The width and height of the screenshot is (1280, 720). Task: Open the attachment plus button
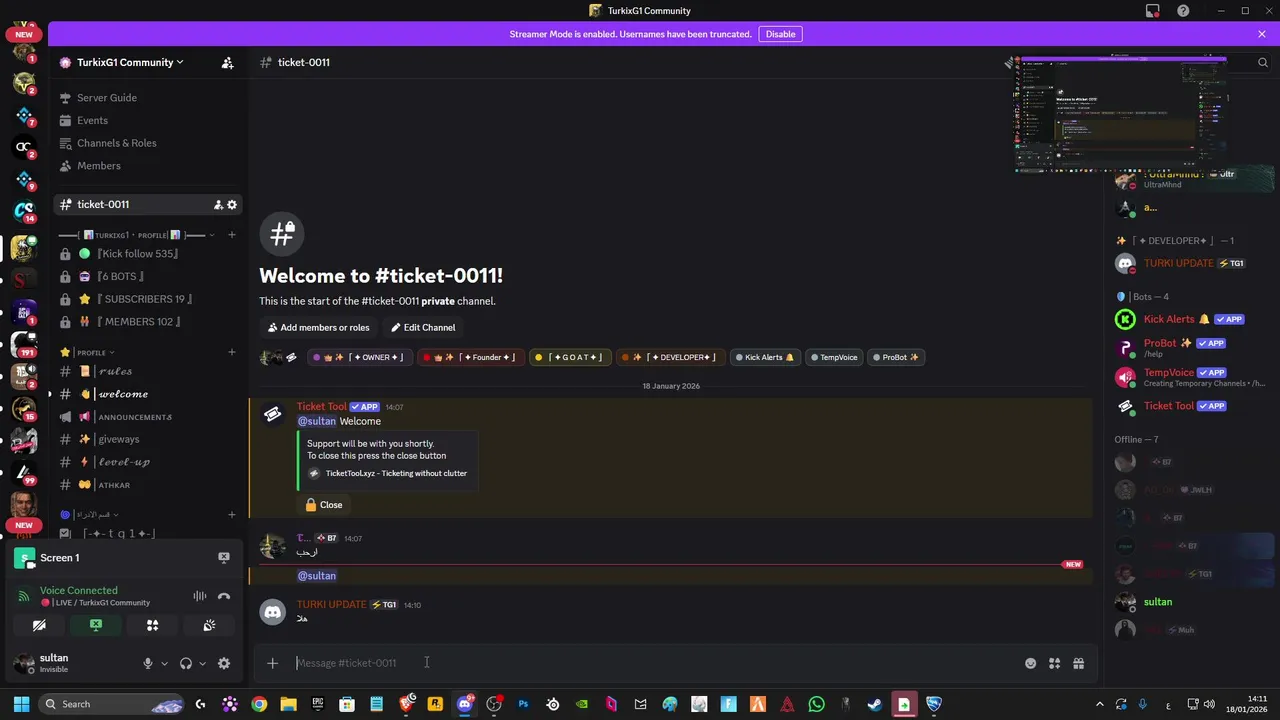[x=272, y=663]
